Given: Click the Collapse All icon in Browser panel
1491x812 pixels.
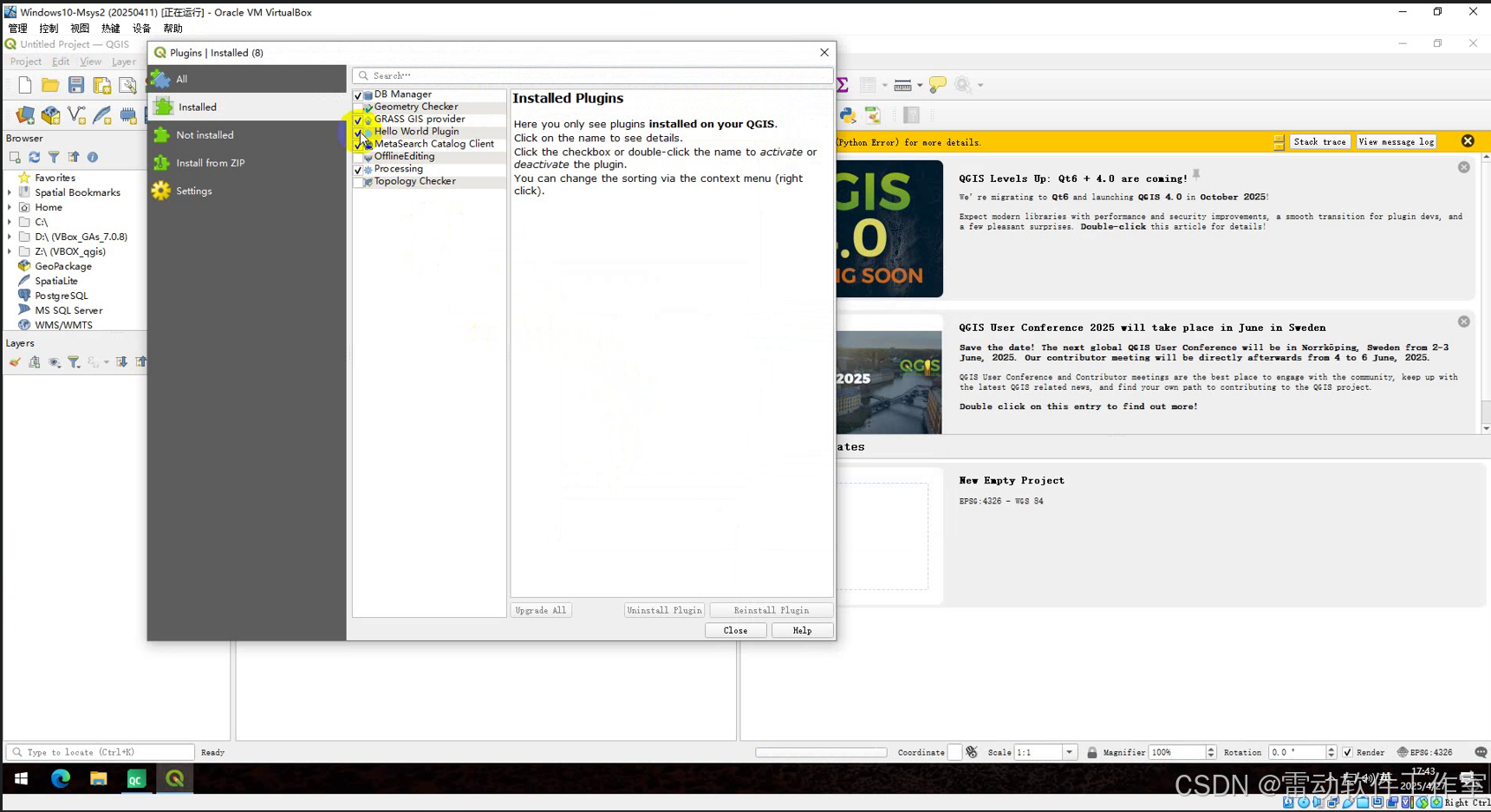Looking at the screenshot, I should point(74,157).
